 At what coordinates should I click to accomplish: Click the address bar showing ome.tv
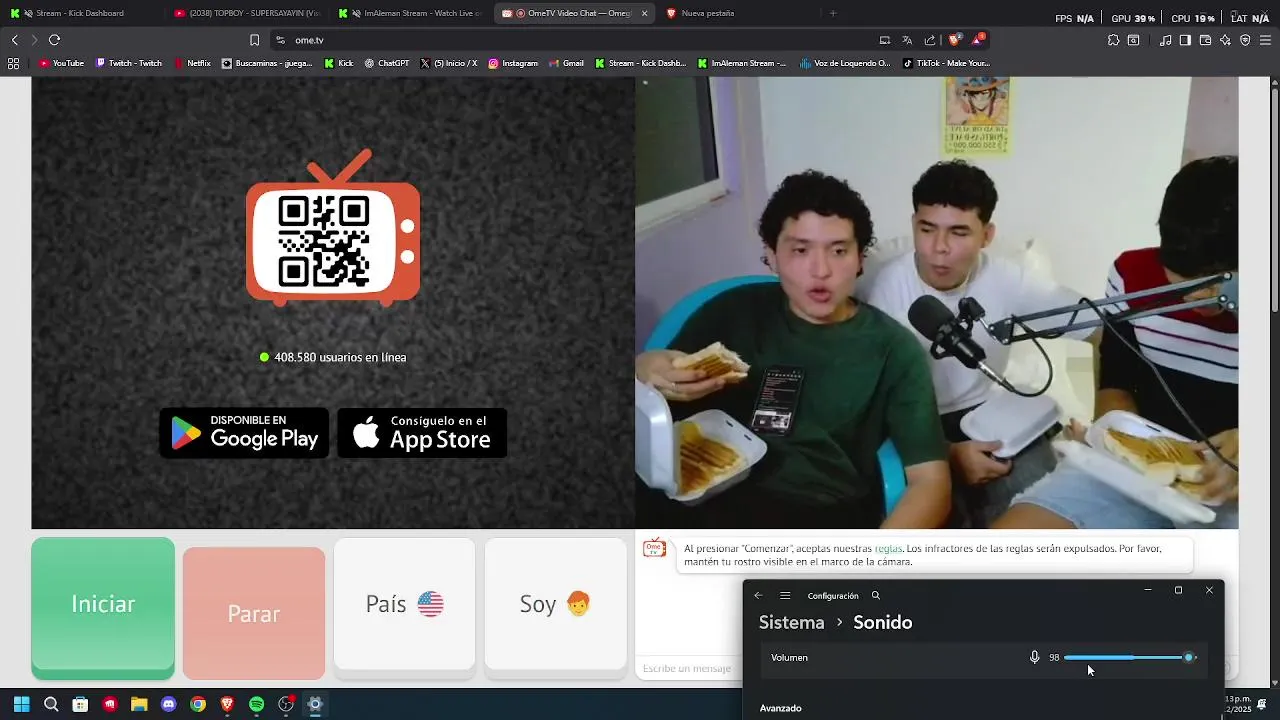[x=580, y=40]
